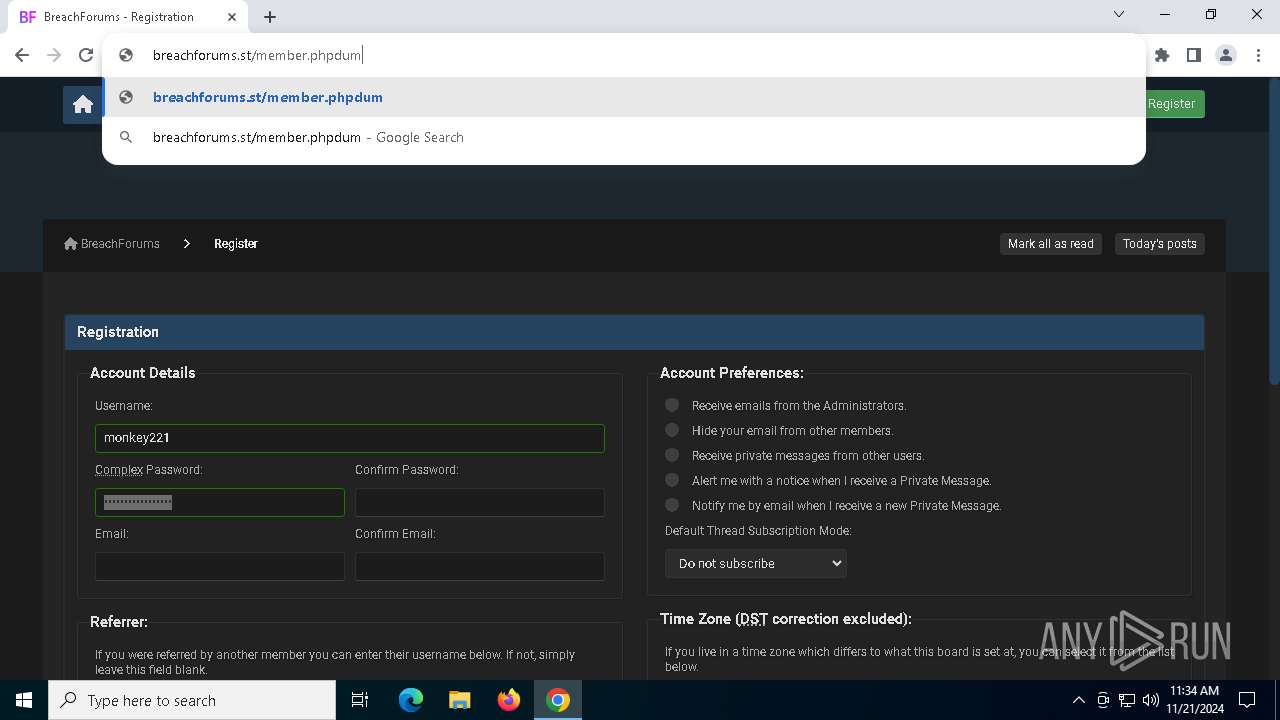
Task: Open the notification center icon
Action: tap(1247, 700)
